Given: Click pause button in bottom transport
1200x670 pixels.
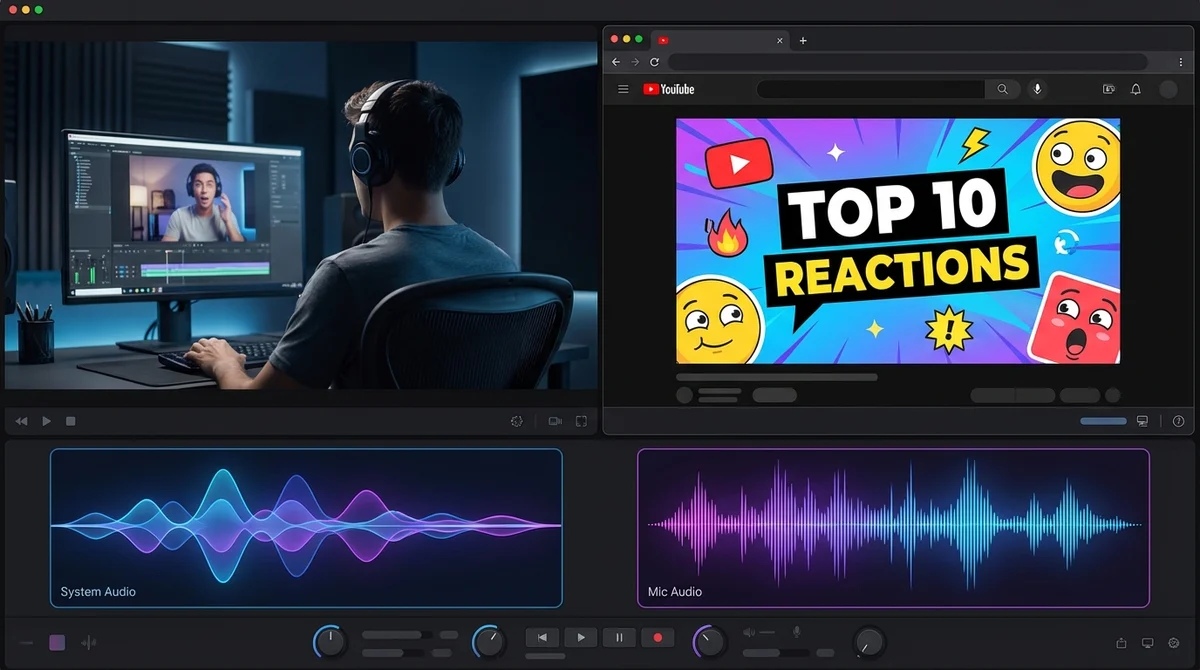Looking at the screenshot, I should (619, 637).
